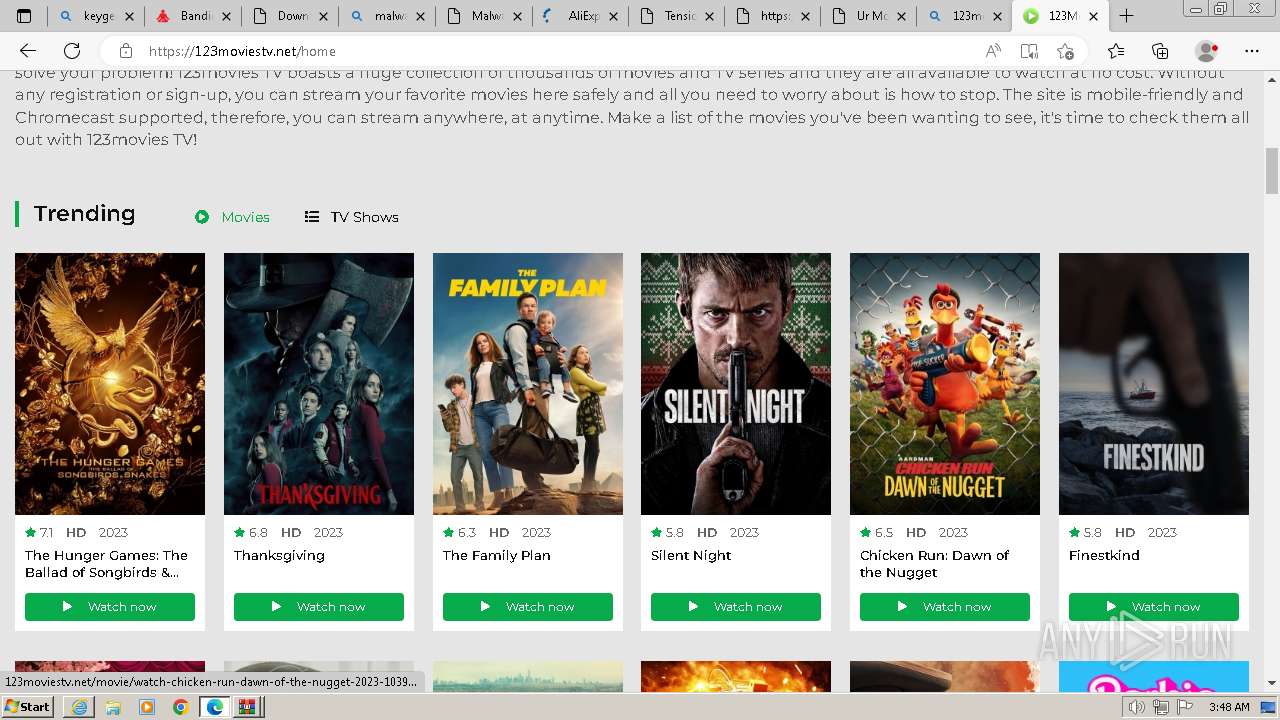1280x720 pixels.
Task: Open The Family Plan poster
Action: click(528, 384)
